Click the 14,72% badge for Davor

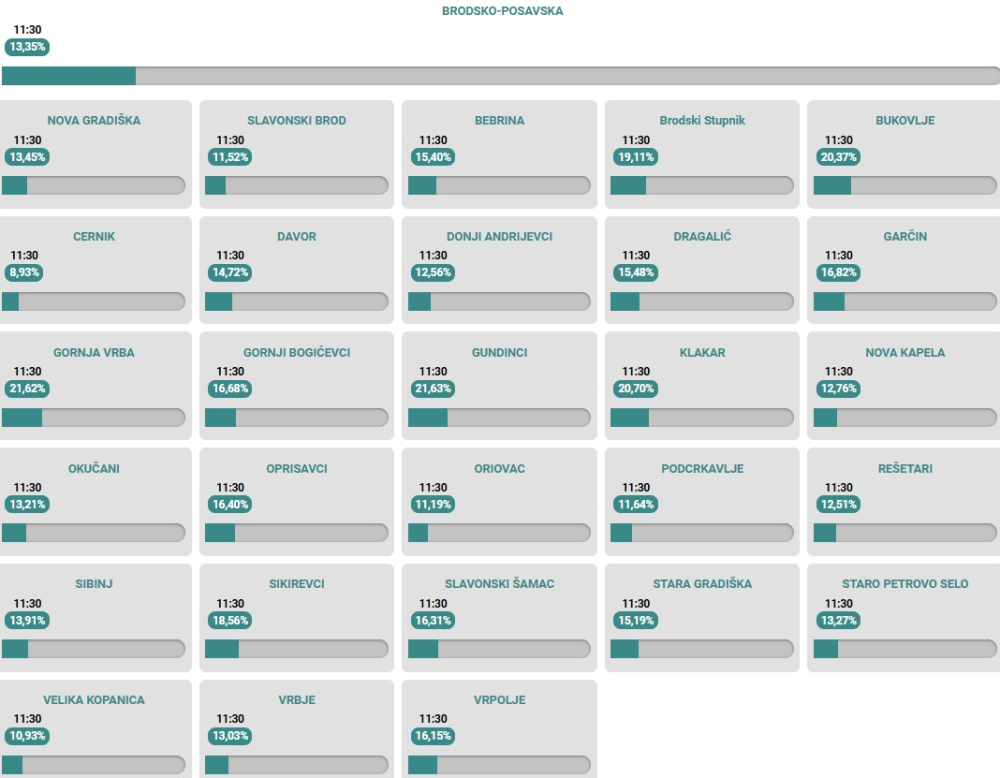230,272
